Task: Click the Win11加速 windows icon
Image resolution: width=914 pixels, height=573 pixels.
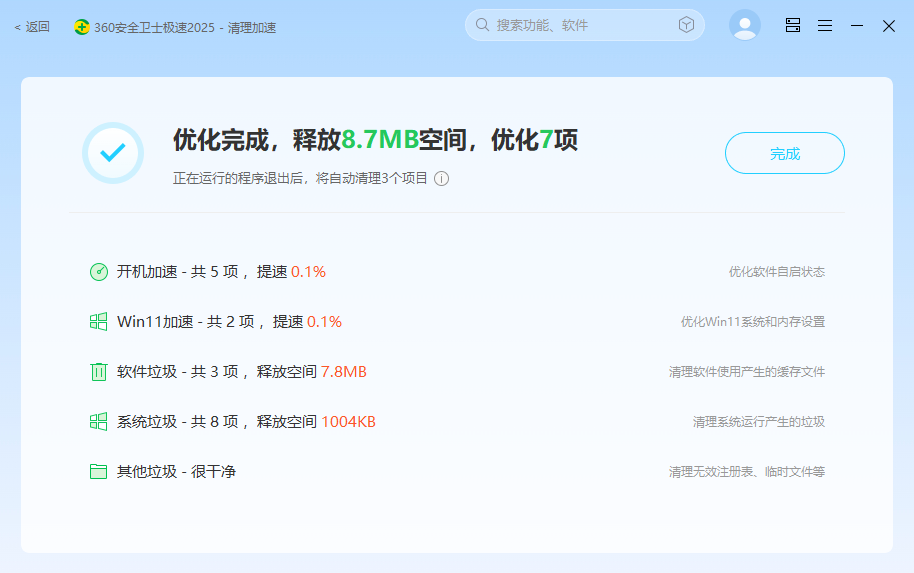Action: coord(99,322)
